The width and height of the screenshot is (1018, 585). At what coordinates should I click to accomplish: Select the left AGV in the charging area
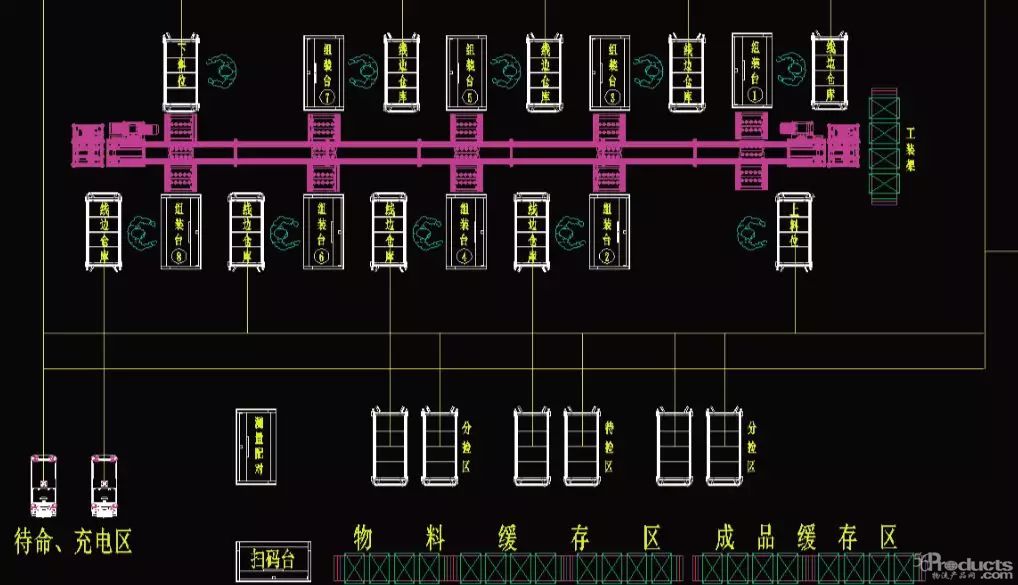pyautogui.click(x=44, y=485)
